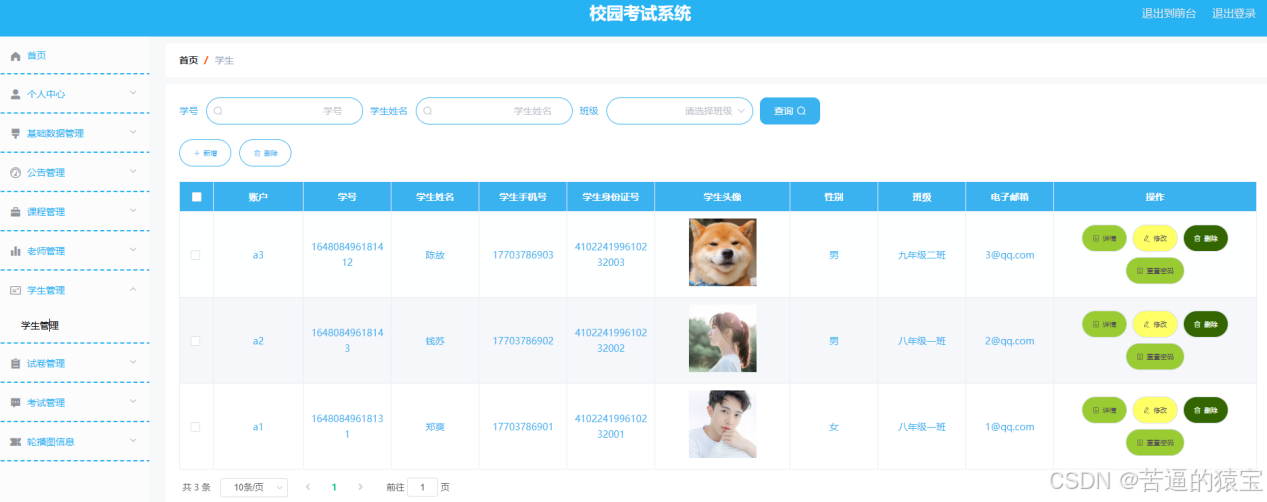Expand the 试卷管理 menu chevron
Screen dimensions: 1267x502
(x=133, y=362)
